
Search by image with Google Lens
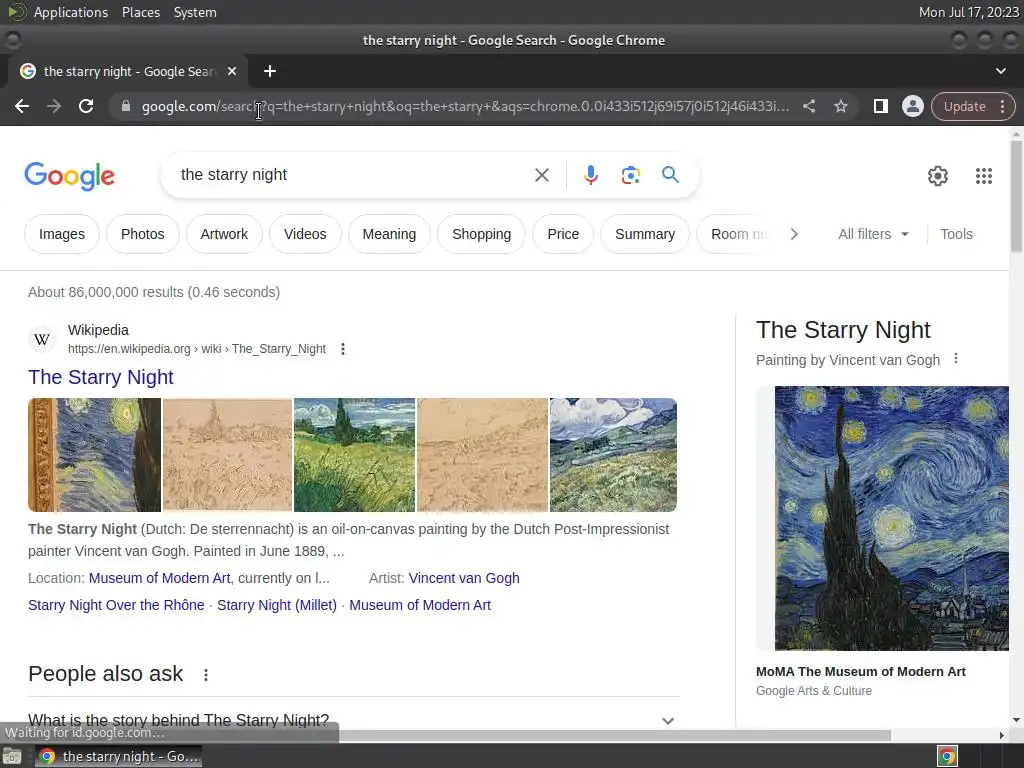[x=630, y=175]
